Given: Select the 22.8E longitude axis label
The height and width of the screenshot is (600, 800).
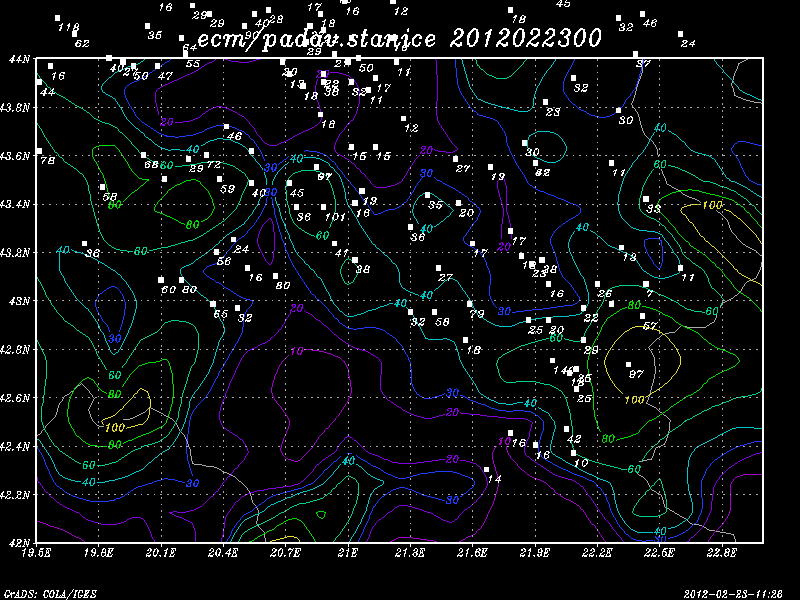Looking at the screenshot, I should pos(722,553).
